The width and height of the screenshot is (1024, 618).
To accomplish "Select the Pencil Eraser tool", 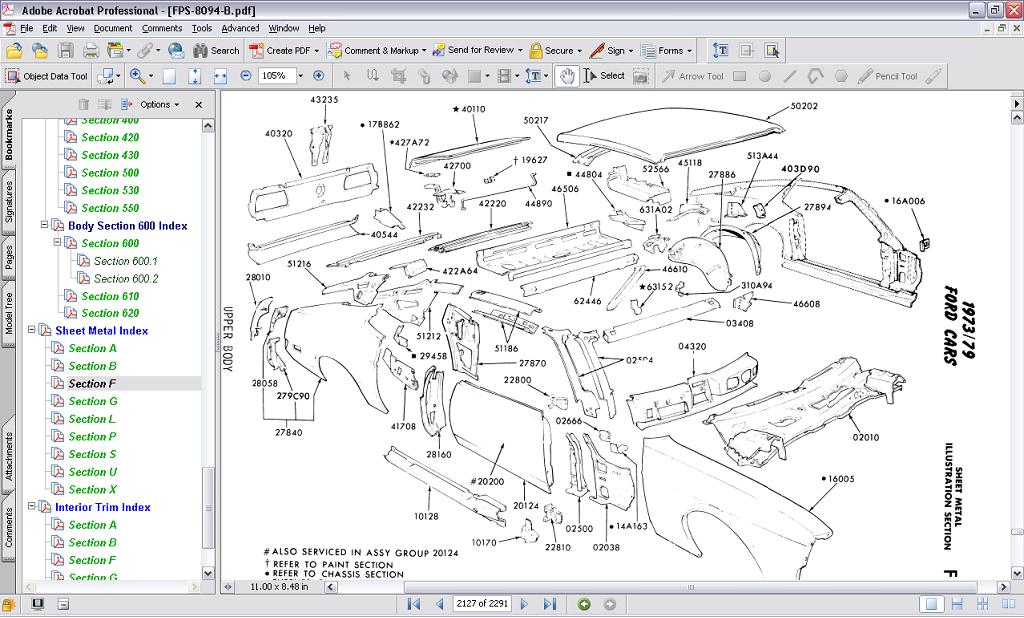I will pyautogui.click(x=934, y=76).
